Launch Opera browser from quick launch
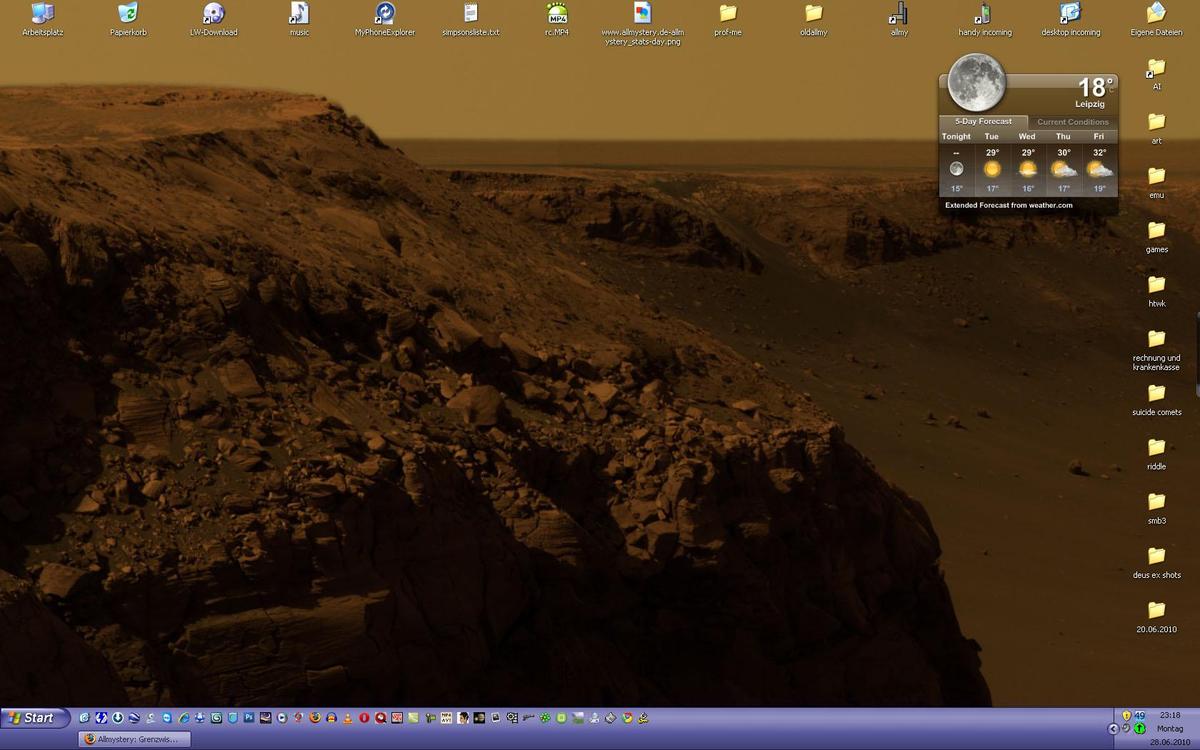The image size is (1200, 750). pyautogui.click(x=364, y=718)
